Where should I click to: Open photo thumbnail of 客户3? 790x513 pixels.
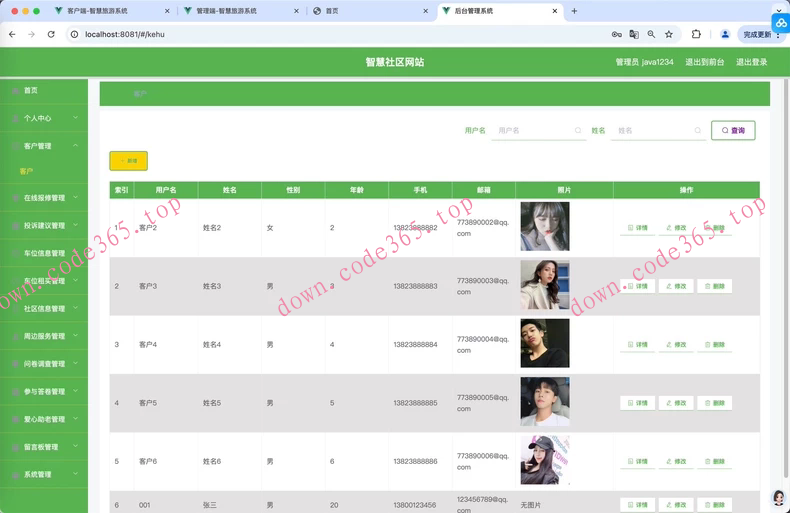[545, 285]
